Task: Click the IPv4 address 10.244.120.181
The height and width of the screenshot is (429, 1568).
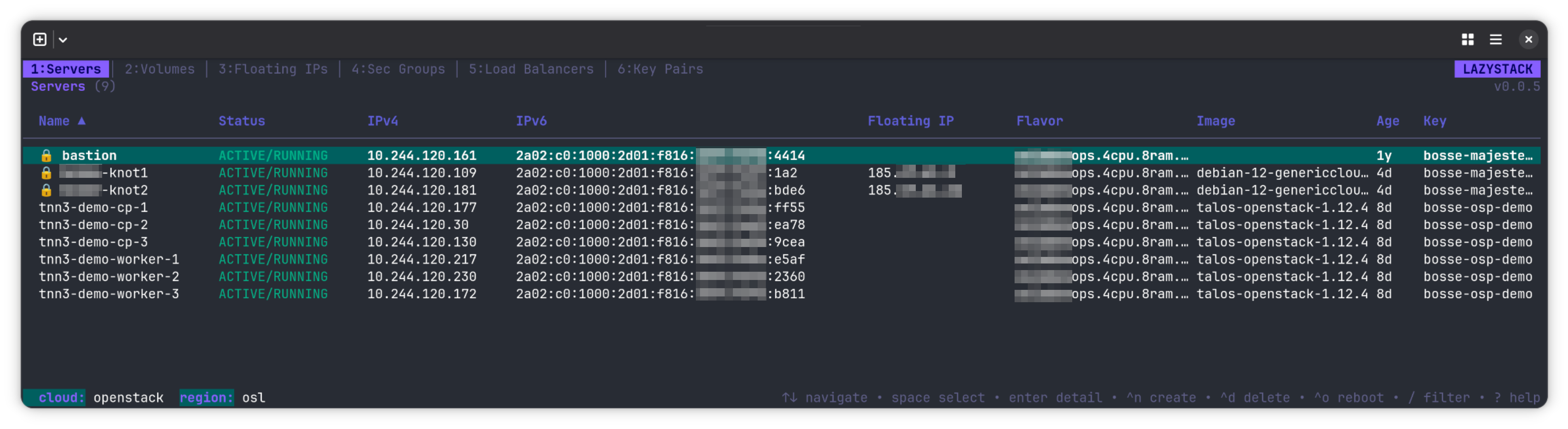Action: (421, 190)
